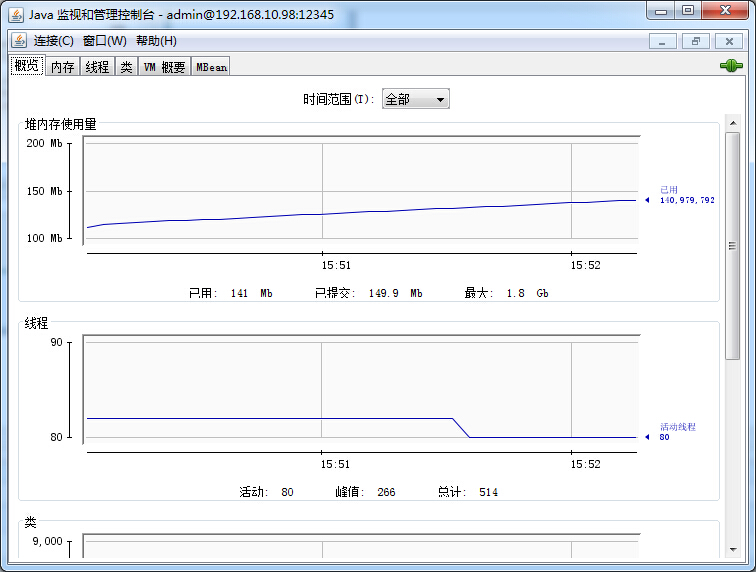Click the 时间范围(T): label
Screen dimensions: 756x572
(338, 99)
